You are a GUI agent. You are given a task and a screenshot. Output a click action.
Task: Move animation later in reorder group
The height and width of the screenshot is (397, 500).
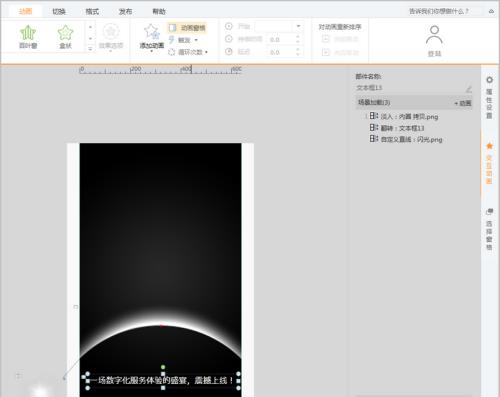click(340, 52)
